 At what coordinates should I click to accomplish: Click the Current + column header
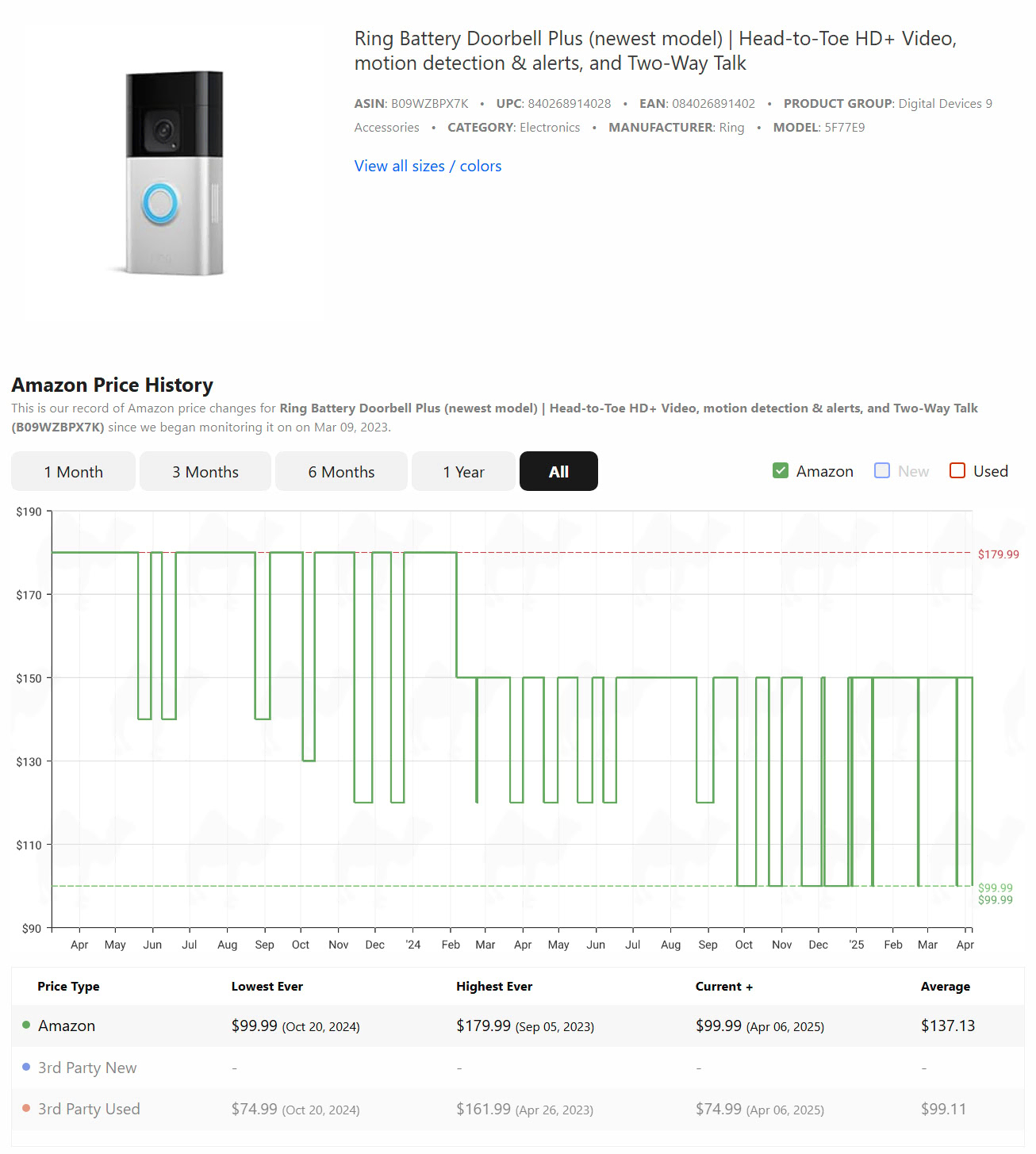pyautogui.click(x=723, y=987)
